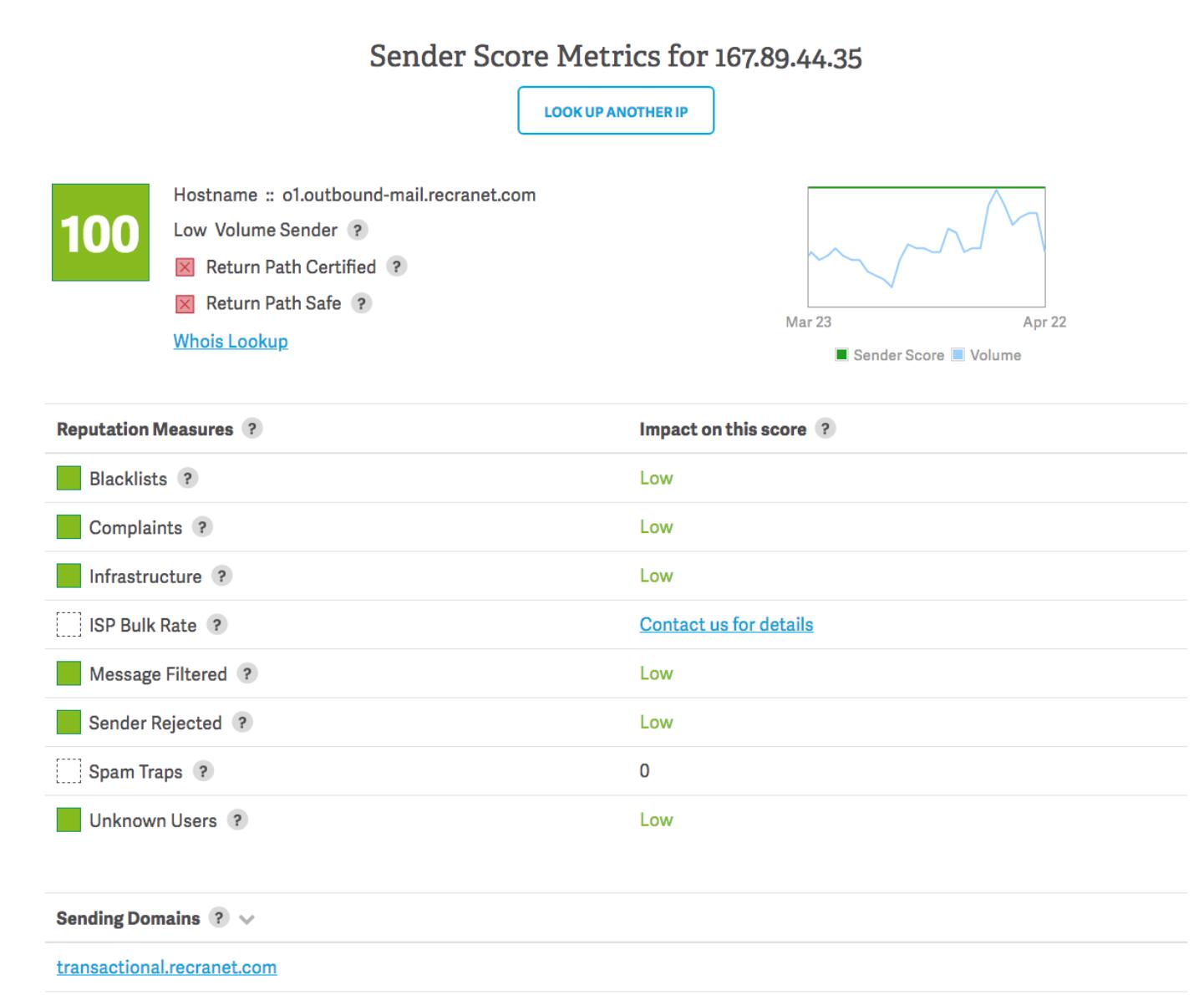Open help icon for Impact on this score
Viewport: 1204px width, 995px height.
[x=826, y=429]
